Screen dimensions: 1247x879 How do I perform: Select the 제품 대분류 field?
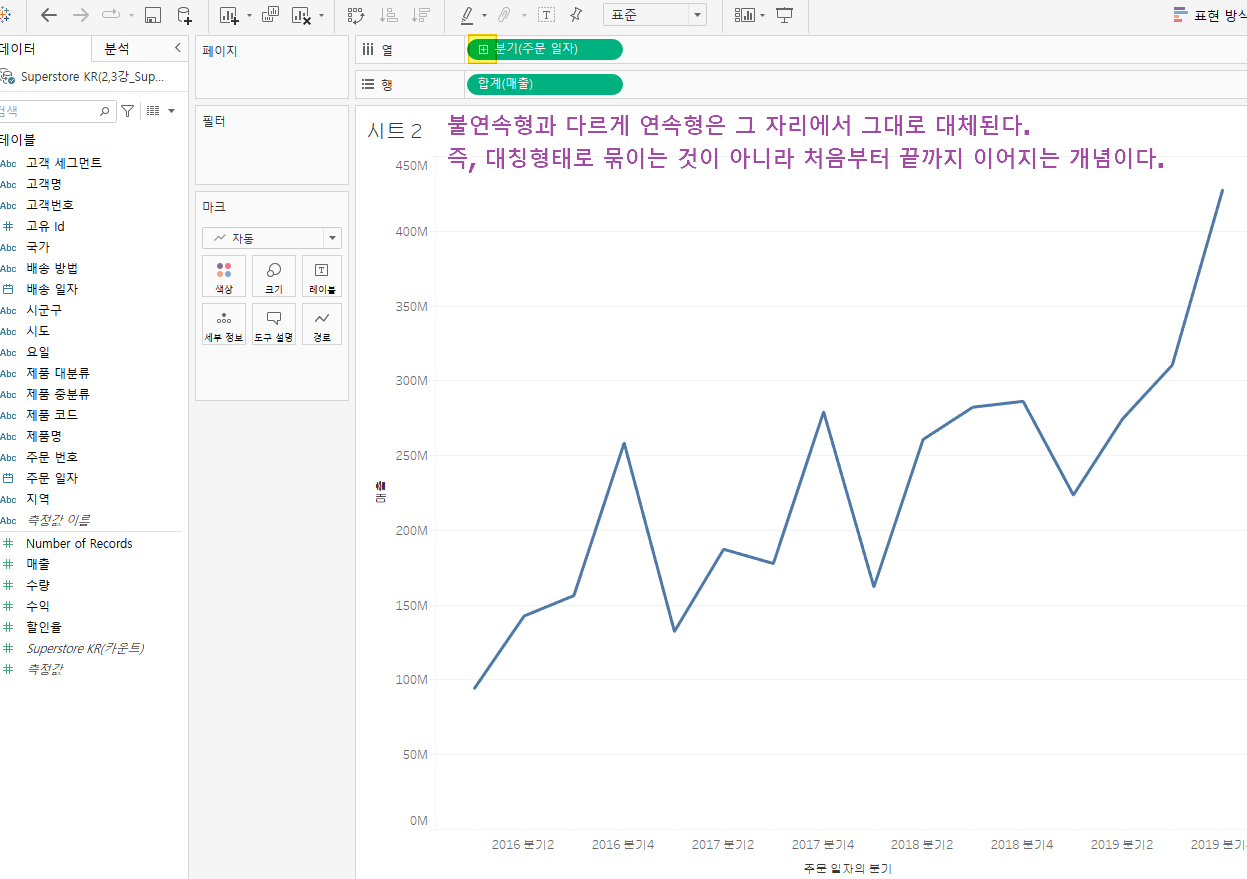pyautogui.click(x=58, y=373)
